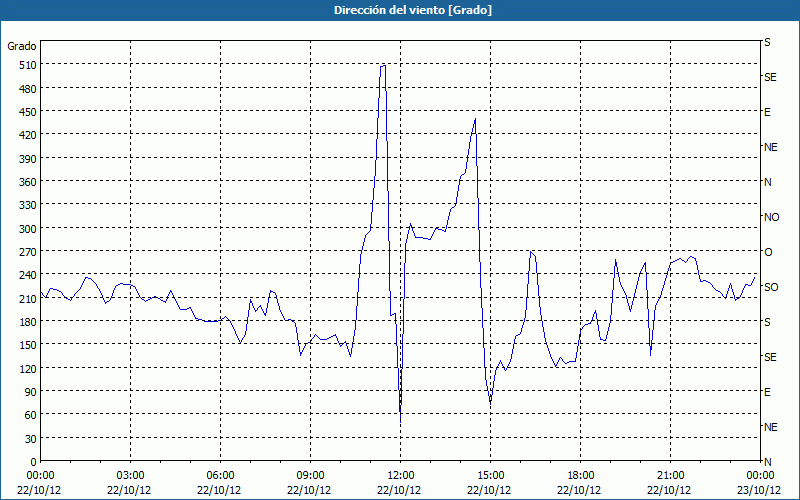Select the 300 value on the degree axis

tap(28, 229)
